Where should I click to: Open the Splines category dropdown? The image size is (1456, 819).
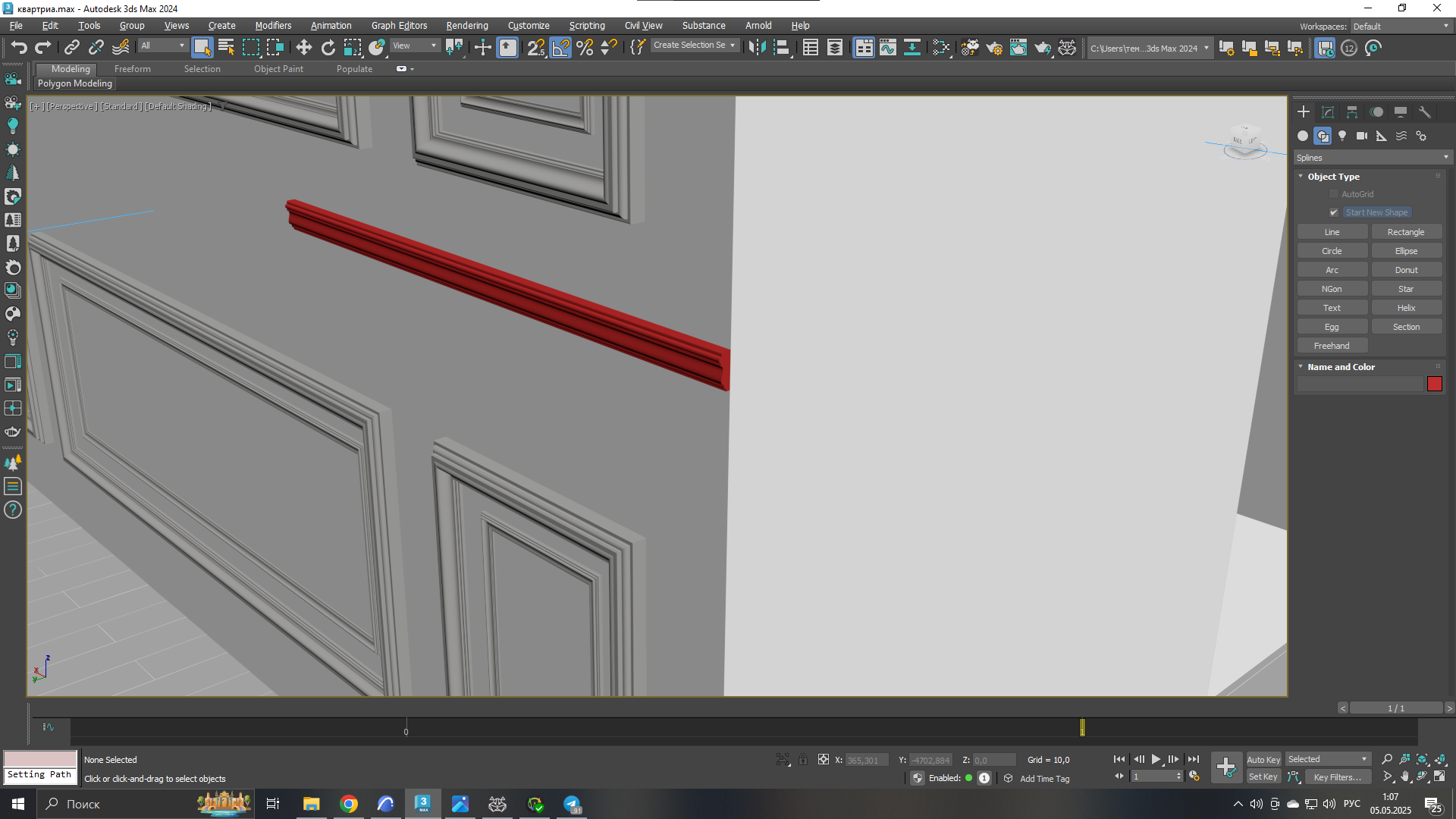click(x=1372, y=158)
